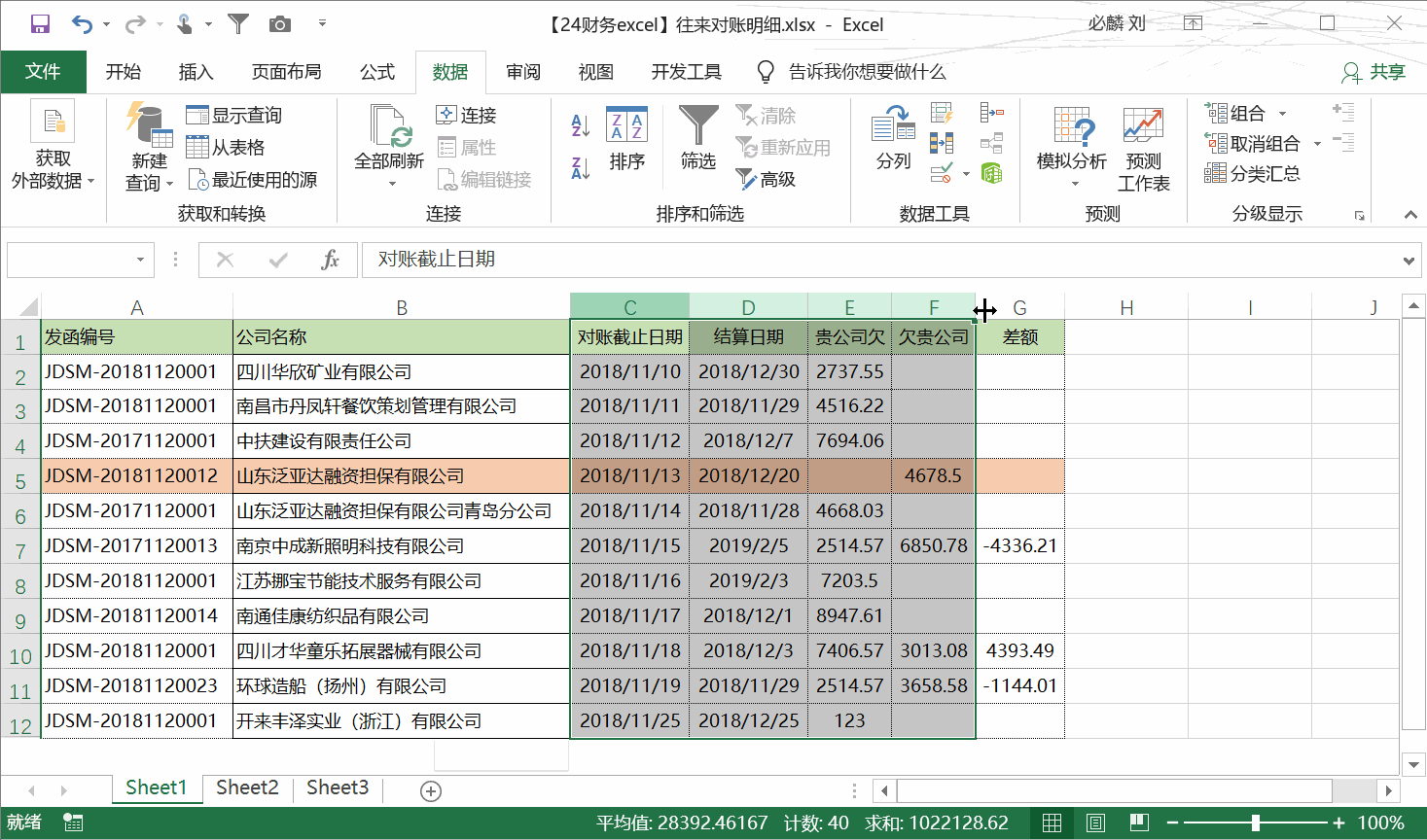This screenshot has width=1427, height=840.
Task: Click 取消组合 ungroup button
Action: 1253,144
